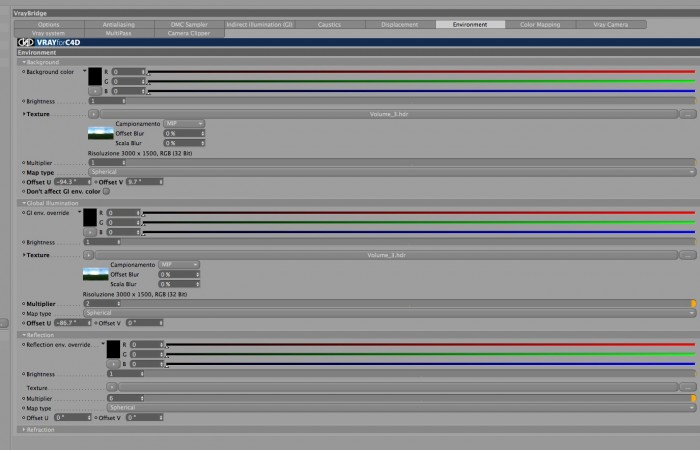Screen dimensions: 700x450
Task: Toggle animation dot beside Background Map type
Action: (24, 172)
